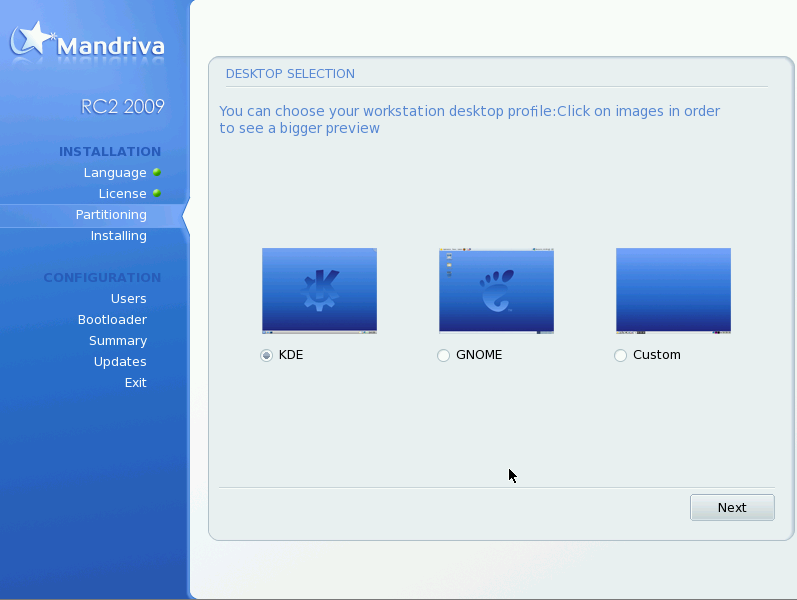This screenshot has height=600, width=797.
Task: Select the Custom radio button
Action: pos(621,355)
